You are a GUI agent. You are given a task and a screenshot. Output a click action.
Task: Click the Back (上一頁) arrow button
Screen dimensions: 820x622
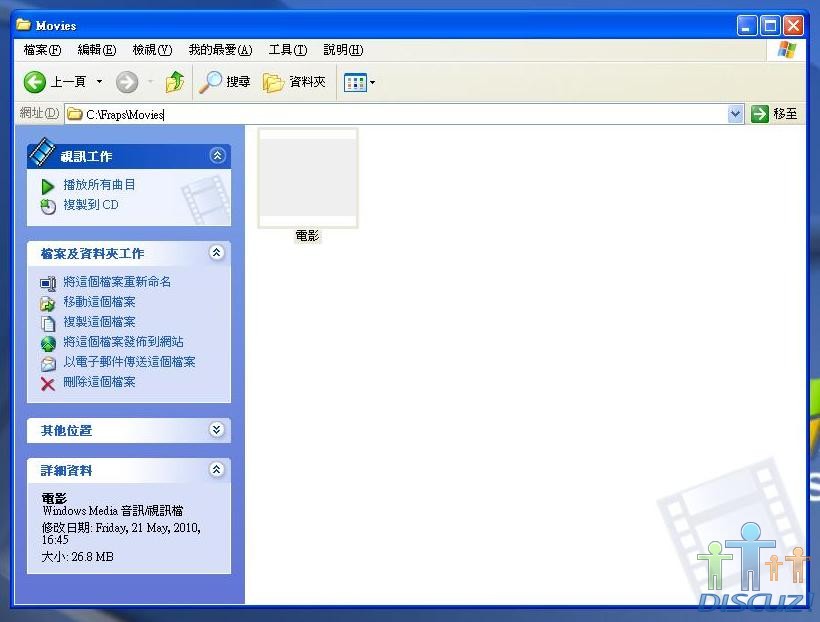[x=35, y=82]
